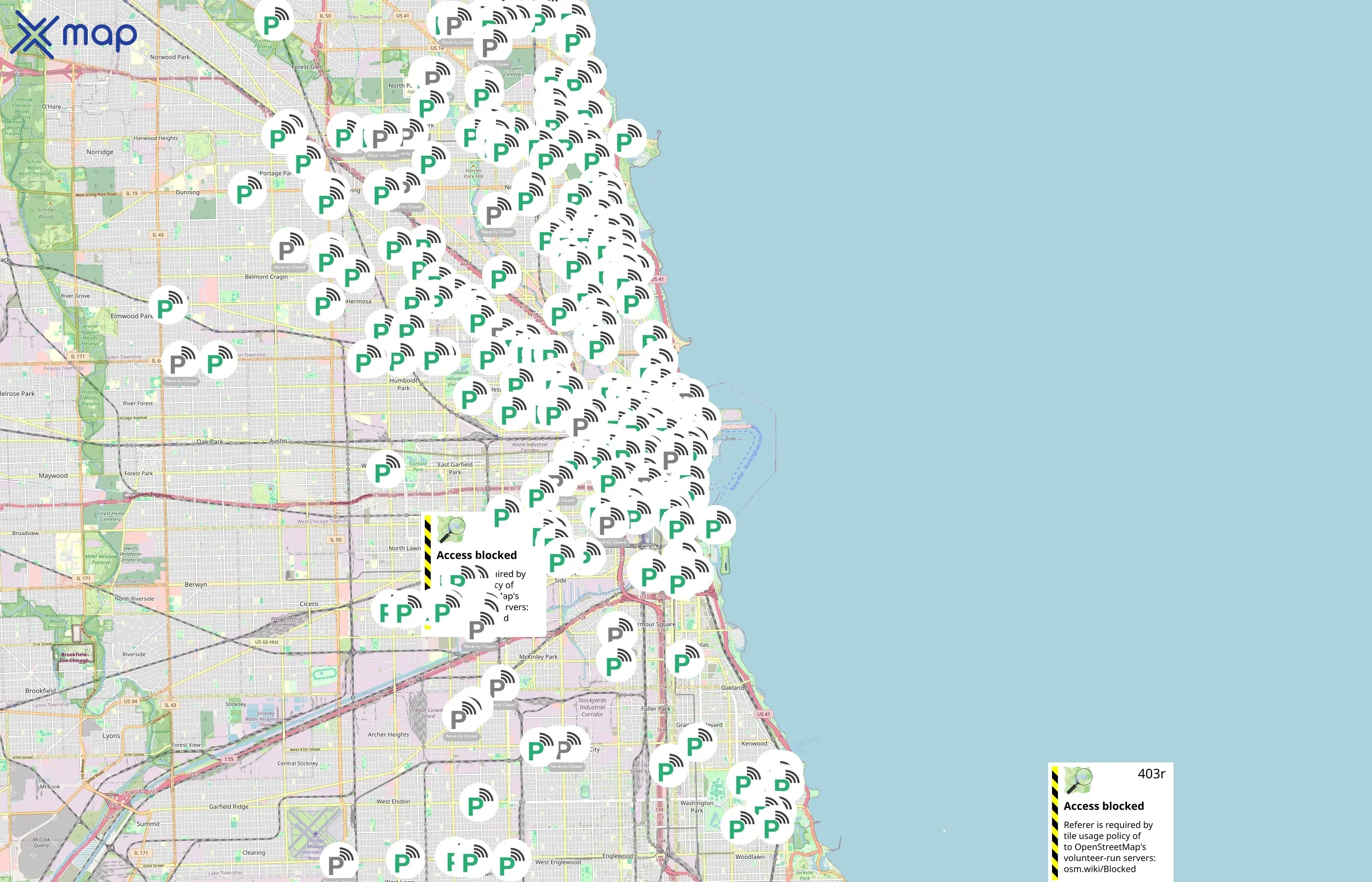Open the osm.wiki/Blocked link
This screenshot has width=1372, height=882.
[x=1100, y=869]
